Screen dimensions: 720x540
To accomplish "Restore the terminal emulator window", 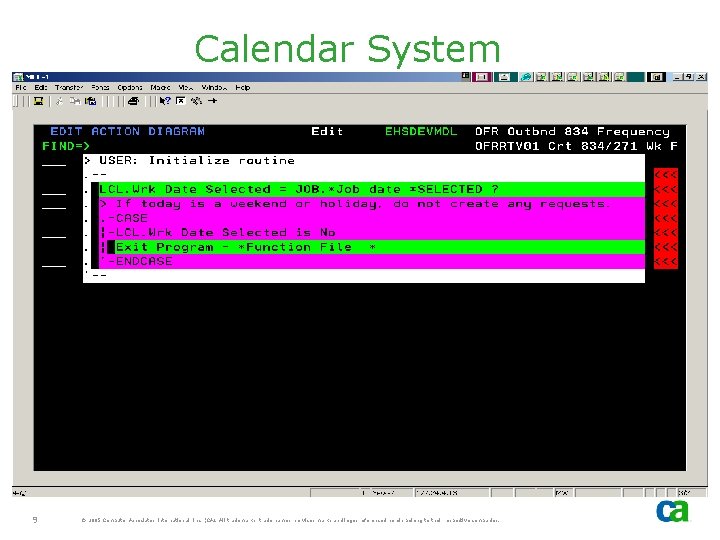I will 689,77.
